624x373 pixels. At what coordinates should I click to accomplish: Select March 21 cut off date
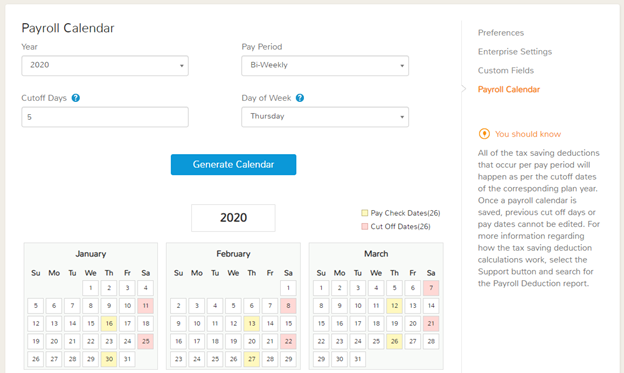[431, 324]
